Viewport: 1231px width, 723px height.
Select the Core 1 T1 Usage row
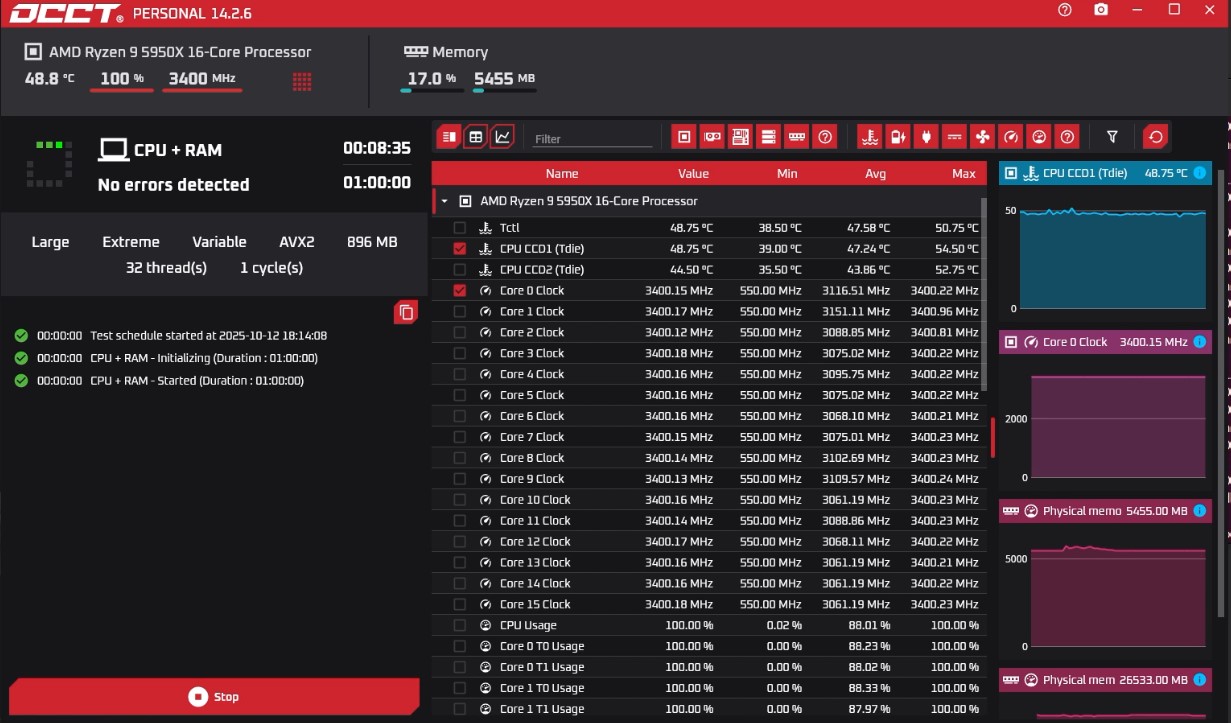709,709
